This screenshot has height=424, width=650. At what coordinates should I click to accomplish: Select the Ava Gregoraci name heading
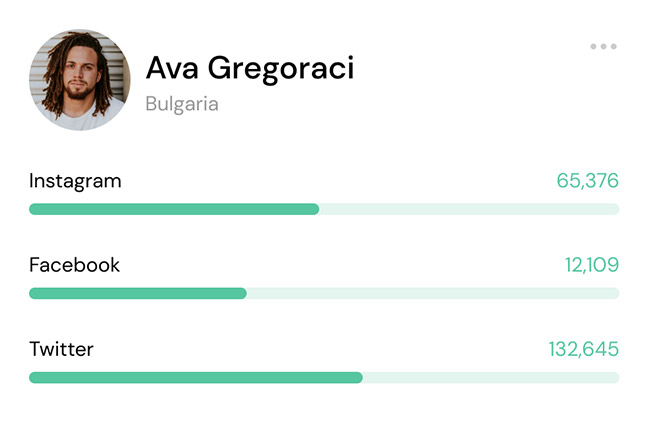coord(249,68)
